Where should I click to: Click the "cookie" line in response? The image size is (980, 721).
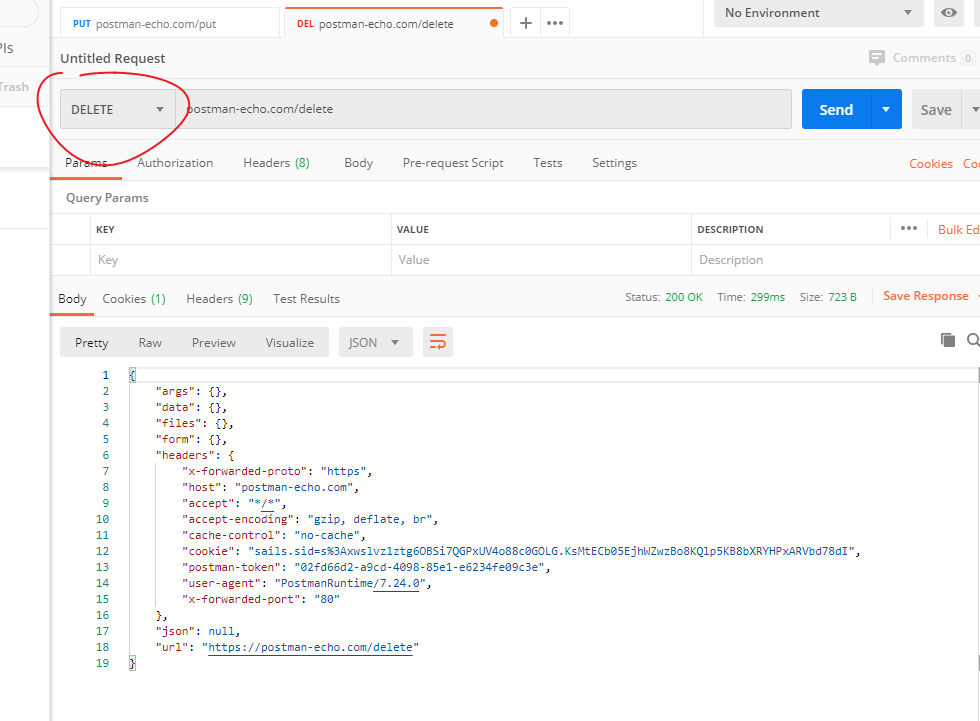521,551
